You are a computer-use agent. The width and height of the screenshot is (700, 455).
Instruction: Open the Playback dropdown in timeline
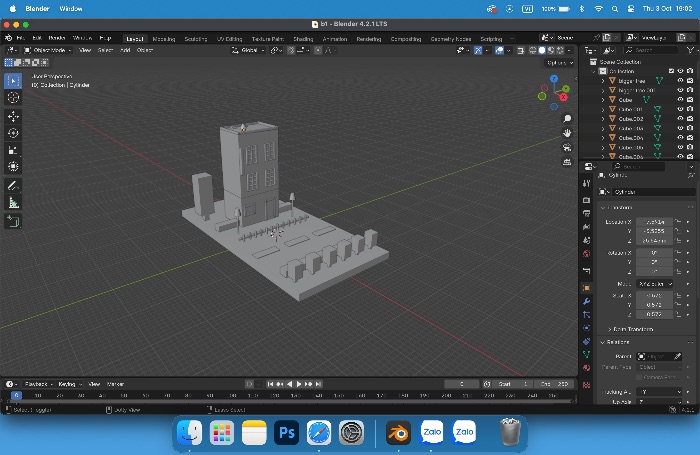(x=38, y=384)
